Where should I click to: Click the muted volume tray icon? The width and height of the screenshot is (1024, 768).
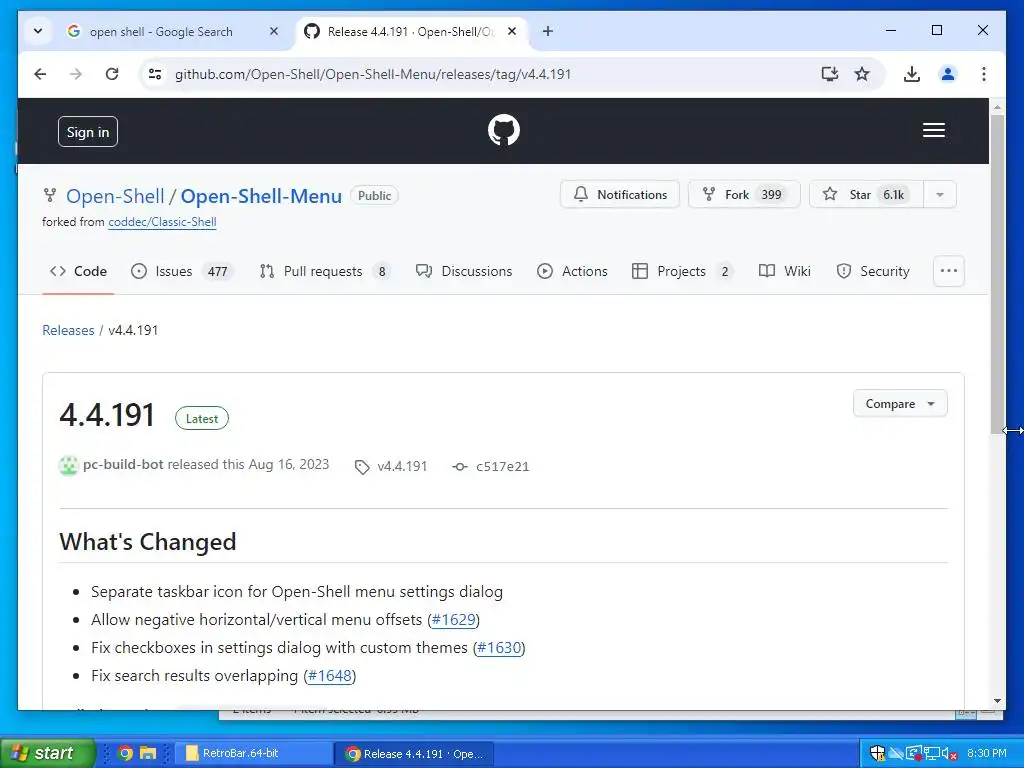[x=950, y=754]
